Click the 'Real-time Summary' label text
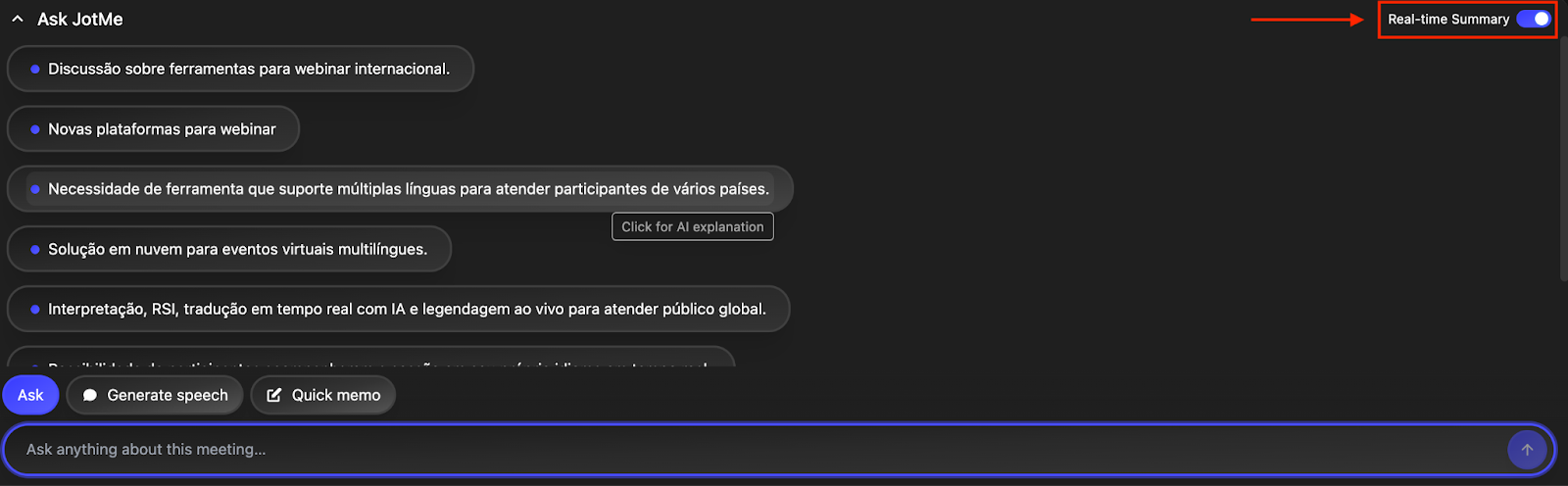Viewport: 1568px width, 486px height. [1448, 19]
